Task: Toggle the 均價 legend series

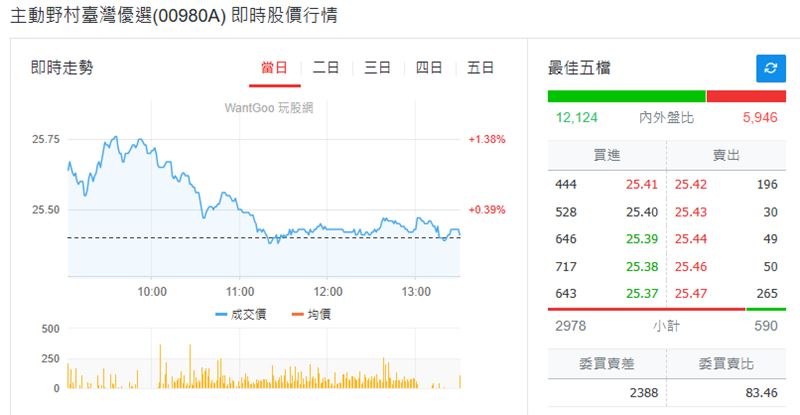Action: pyautogui.click(x=311, y=314)
